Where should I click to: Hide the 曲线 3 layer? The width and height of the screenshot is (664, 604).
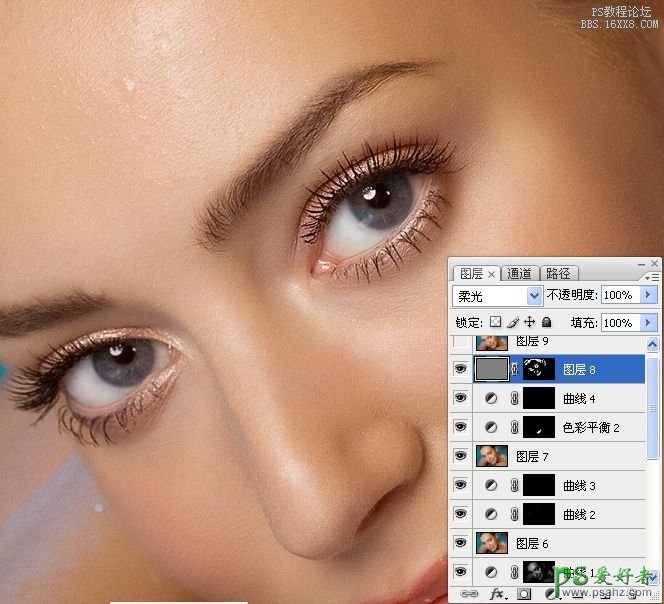460,485
